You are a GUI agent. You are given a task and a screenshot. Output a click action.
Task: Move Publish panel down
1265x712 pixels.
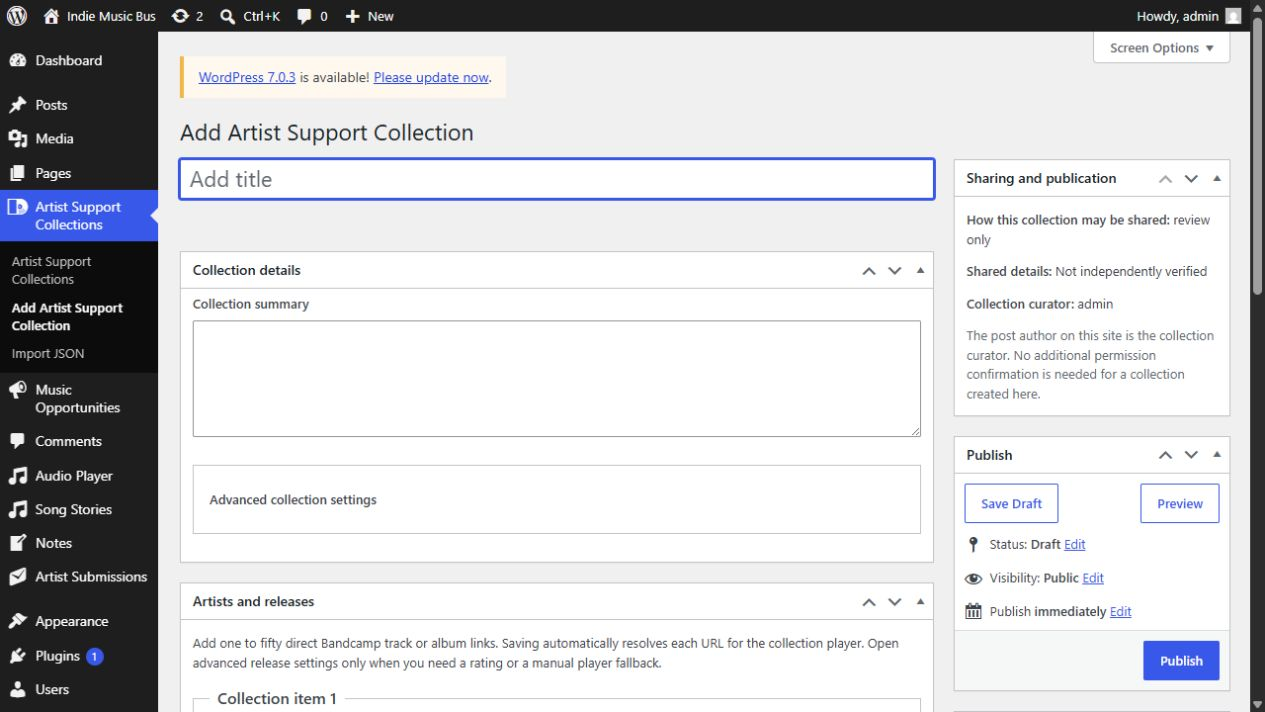1191,455
